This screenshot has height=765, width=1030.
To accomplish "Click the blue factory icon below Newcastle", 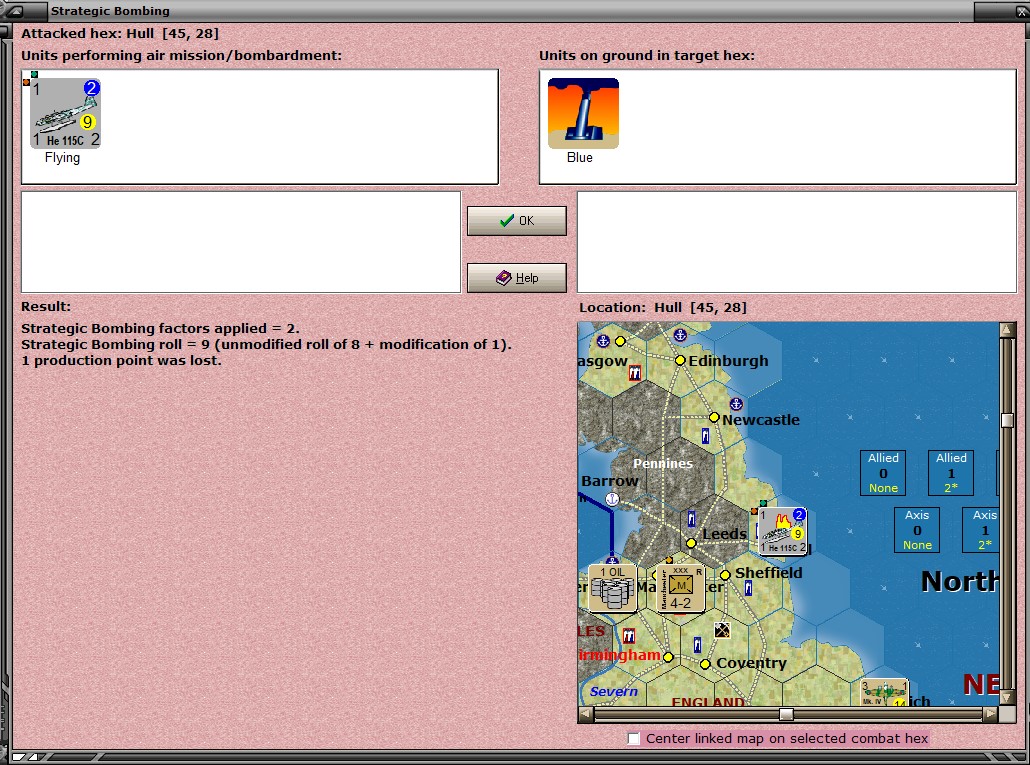I will click(x=705, y=435).
